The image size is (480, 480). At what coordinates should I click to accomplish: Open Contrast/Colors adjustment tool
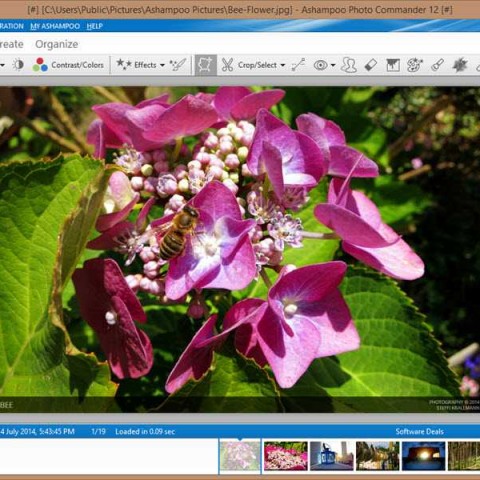68,65
